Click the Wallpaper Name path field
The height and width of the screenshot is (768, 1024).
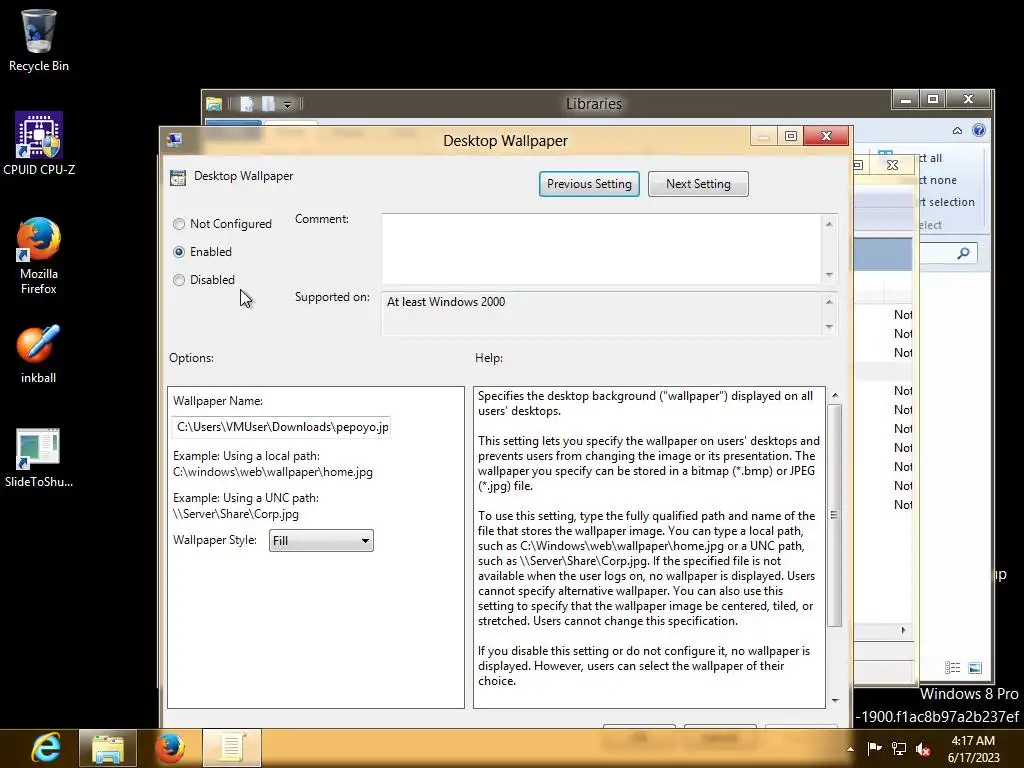tap(281, 427)
